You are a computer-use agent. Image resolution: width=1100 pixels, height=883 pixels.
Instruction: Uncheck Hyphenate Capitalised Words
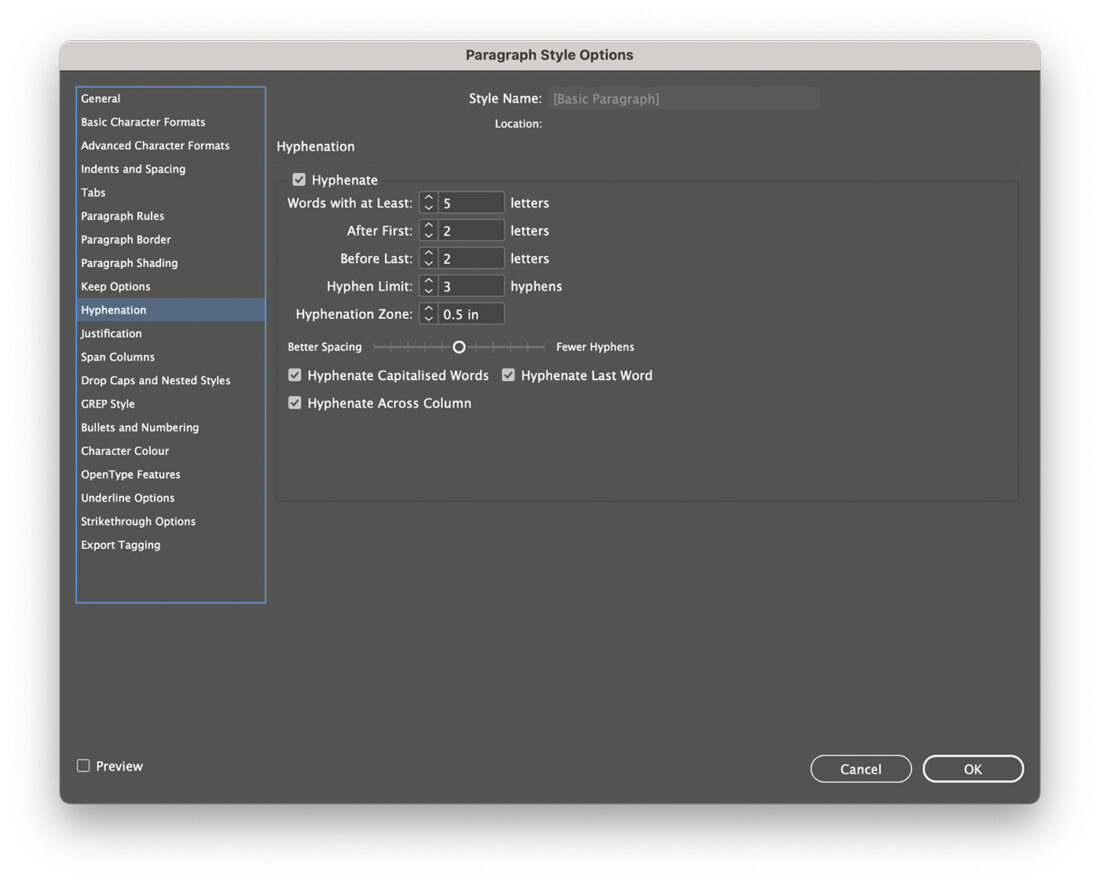point(294,375)
